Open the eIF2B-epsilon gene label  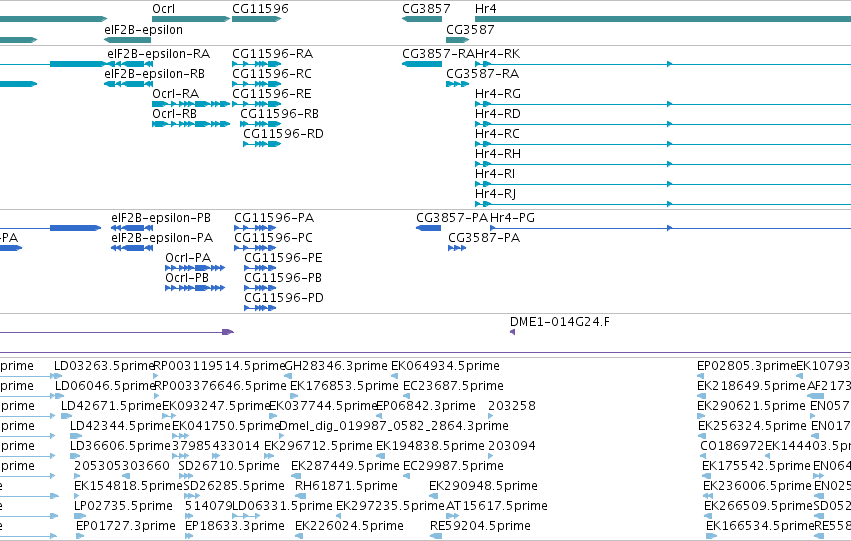coord(143,30)
